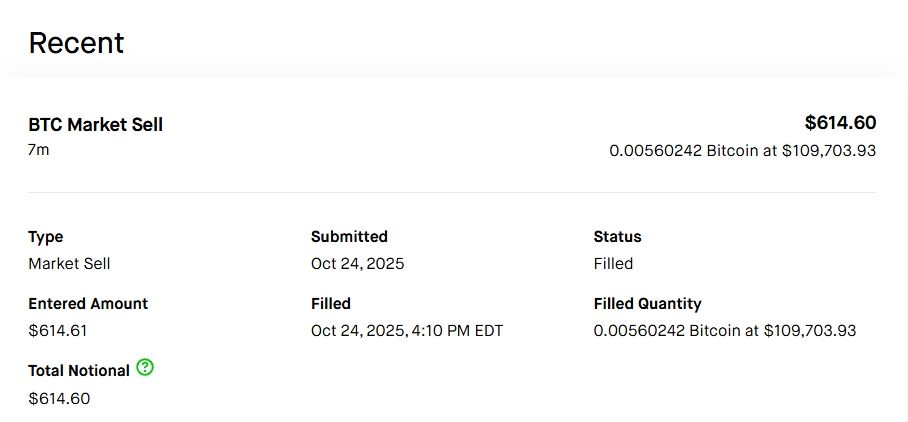The width and height of the screenshot is (908, 422).
Task: Collapse the BTC Market Sell order row
Action: [96, 125]
